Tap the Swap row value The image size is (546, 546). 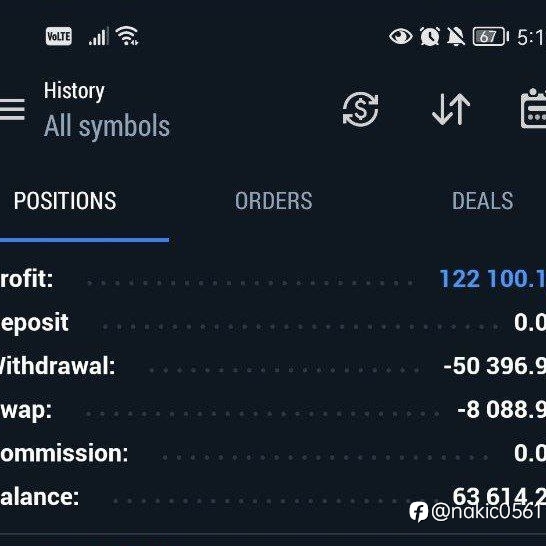(x=501, y=410)
